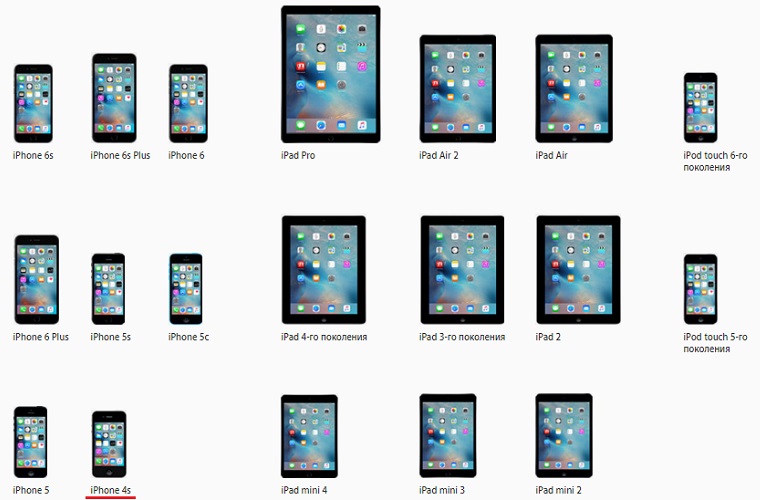Open the iPad Pro device image
Image resolution: width=760 pixels, height=500 pixels.
tap(331, 74)
